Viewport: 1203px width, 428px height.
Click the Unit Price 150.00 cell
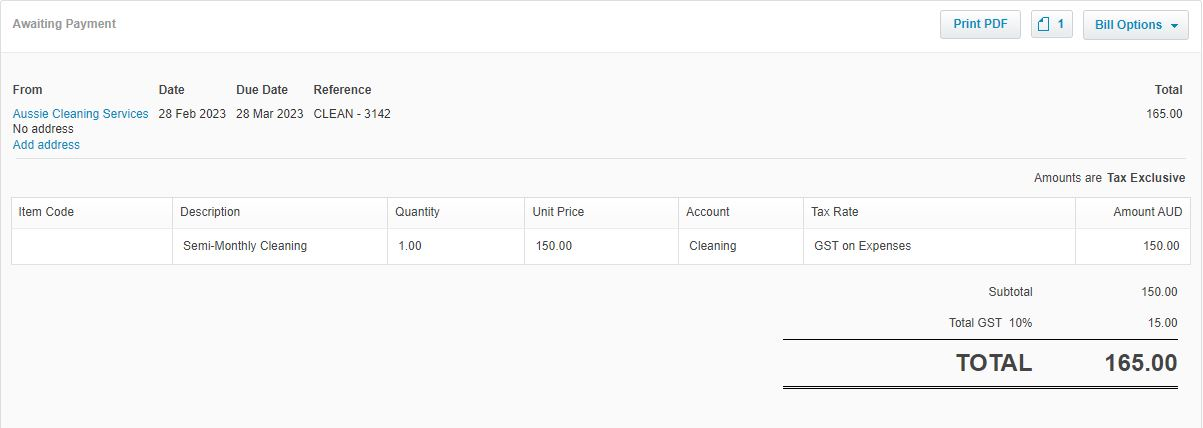point(554,246)
